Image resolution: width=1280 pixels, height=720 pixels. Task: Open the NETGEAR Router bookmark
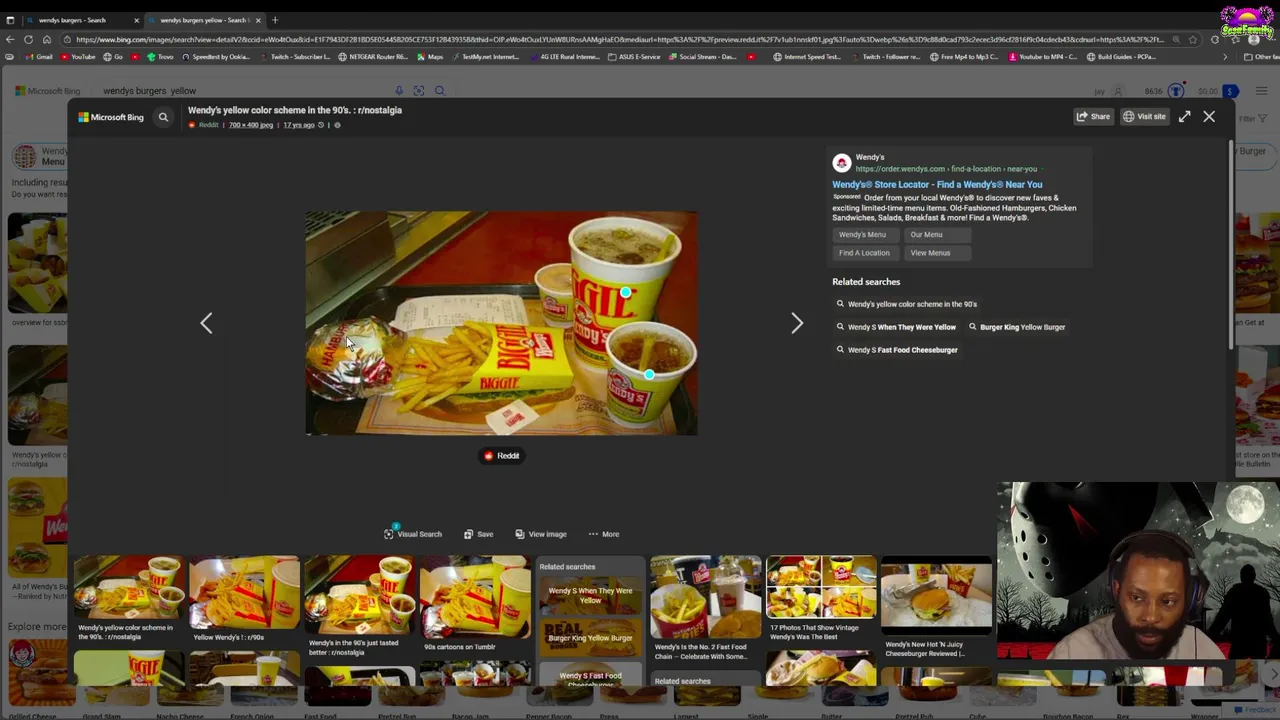(x=372, y=57)
